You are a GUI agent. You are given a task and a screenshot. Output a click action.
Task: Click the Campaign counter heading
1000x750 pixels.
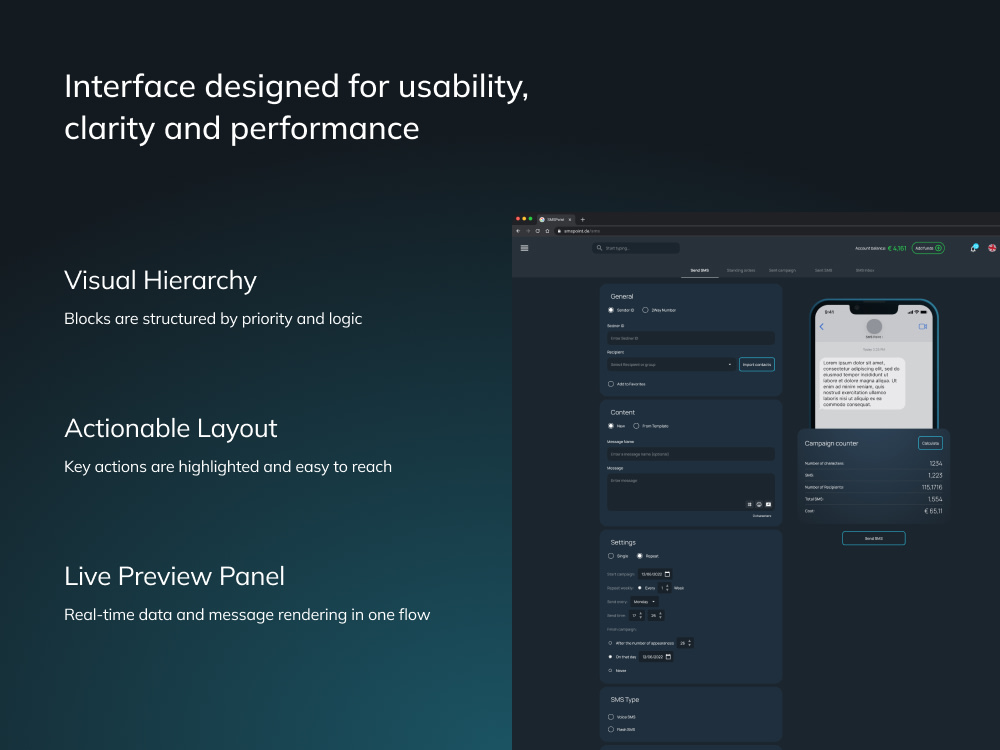(x=831, y=443)
